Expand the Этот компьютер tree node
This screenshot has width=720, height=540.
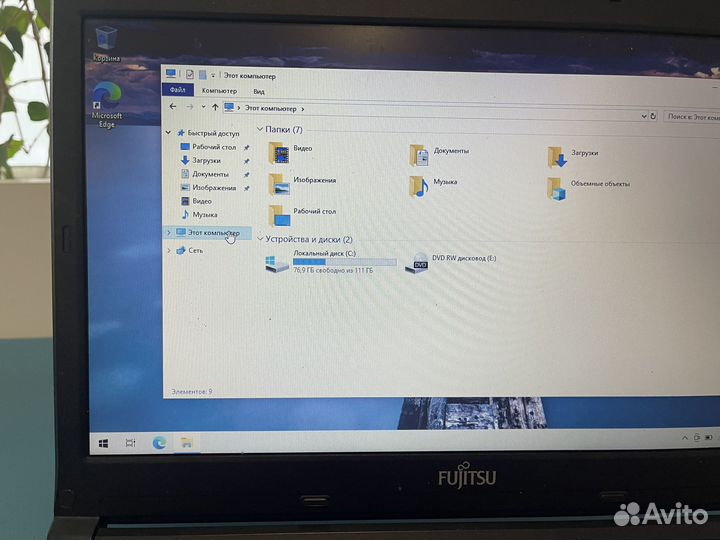click(x=169, y=233)
